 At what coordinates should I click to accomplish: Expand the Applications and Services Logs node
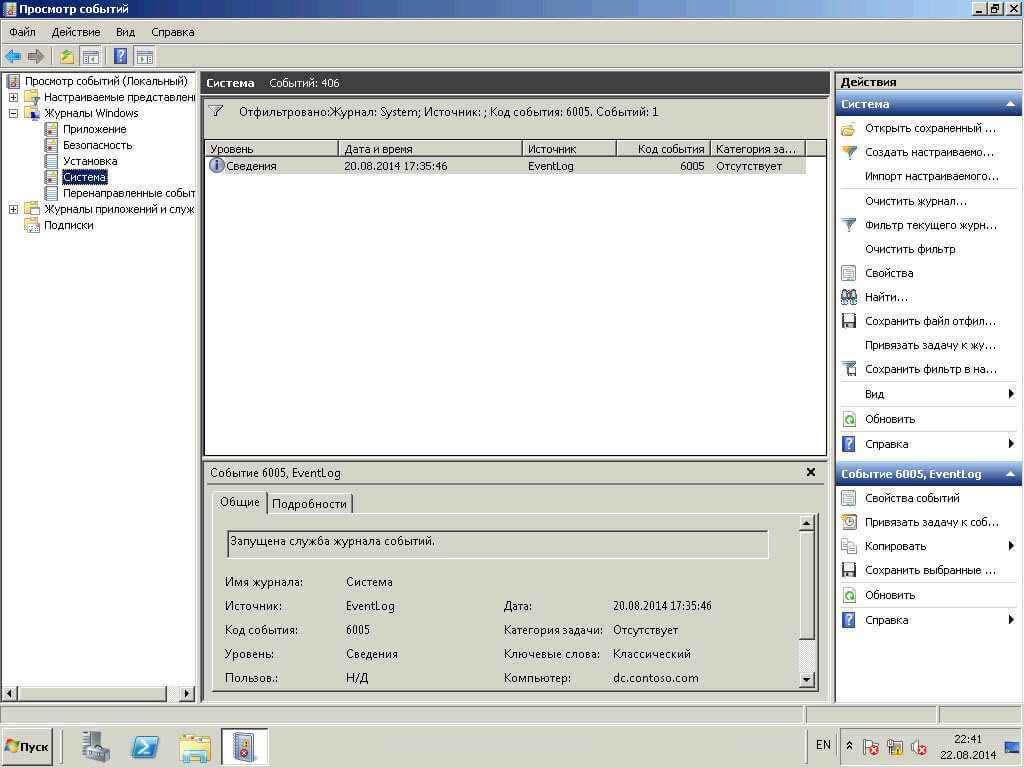point(13,209)
